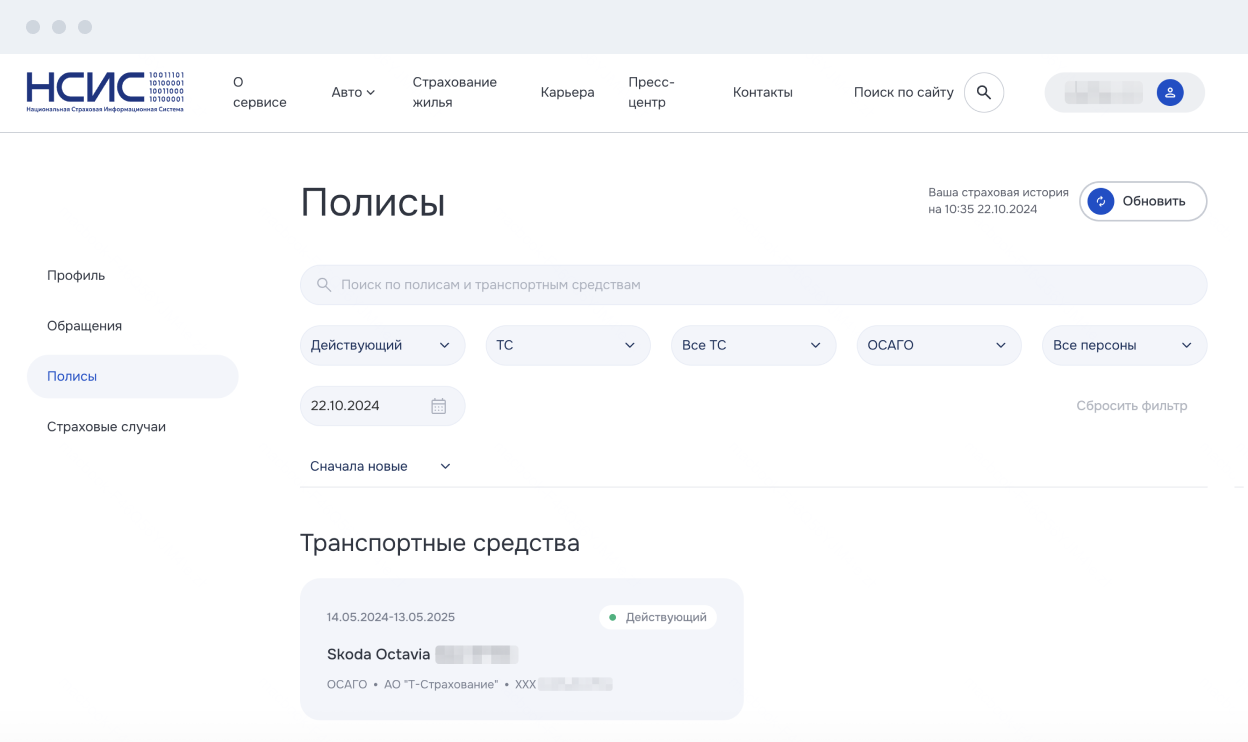The width and height of the screenshot is (1248, 742).
Task: Click the Сбросить фильтр link
Action: coord(1131,406)
